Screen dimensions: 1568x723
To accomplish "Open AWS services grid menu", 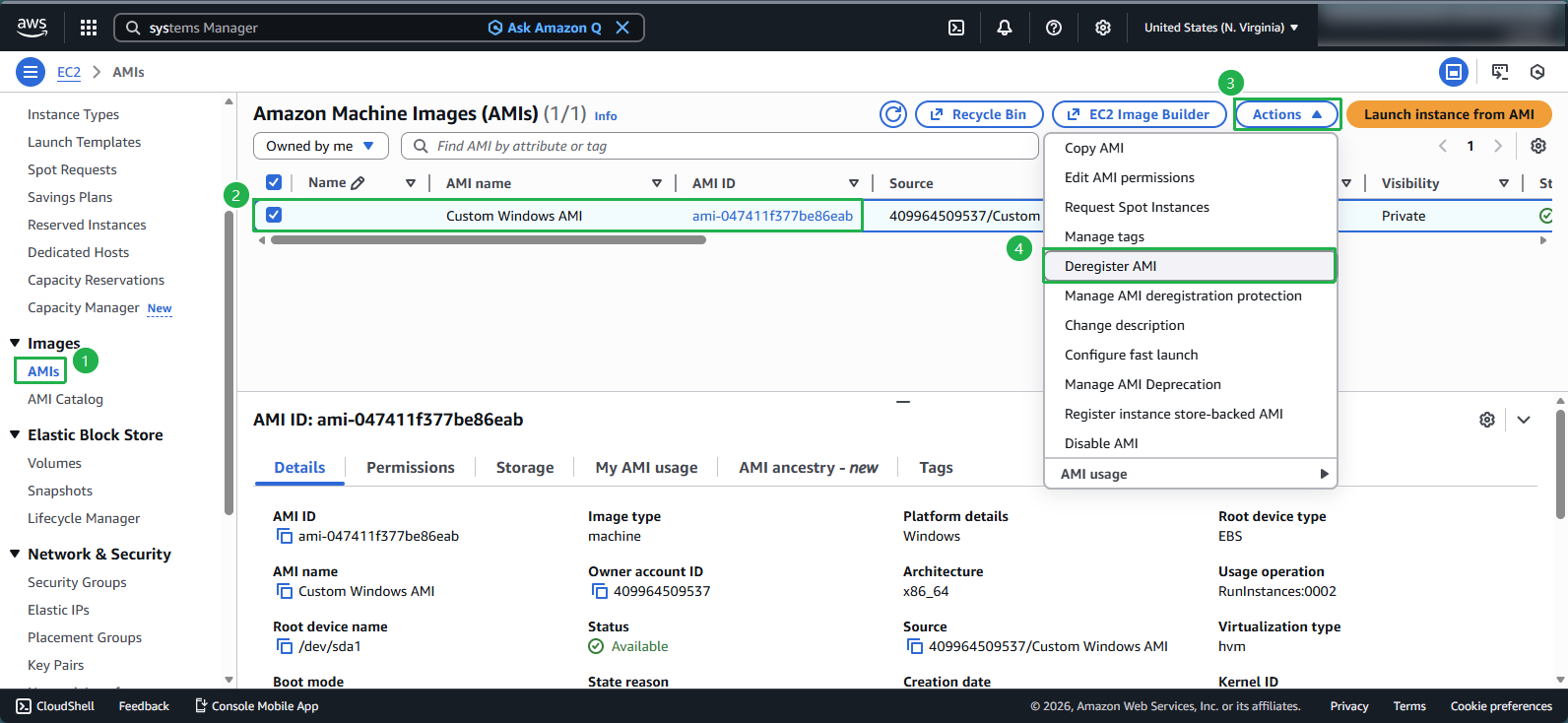I will click(x=89, y=28).
